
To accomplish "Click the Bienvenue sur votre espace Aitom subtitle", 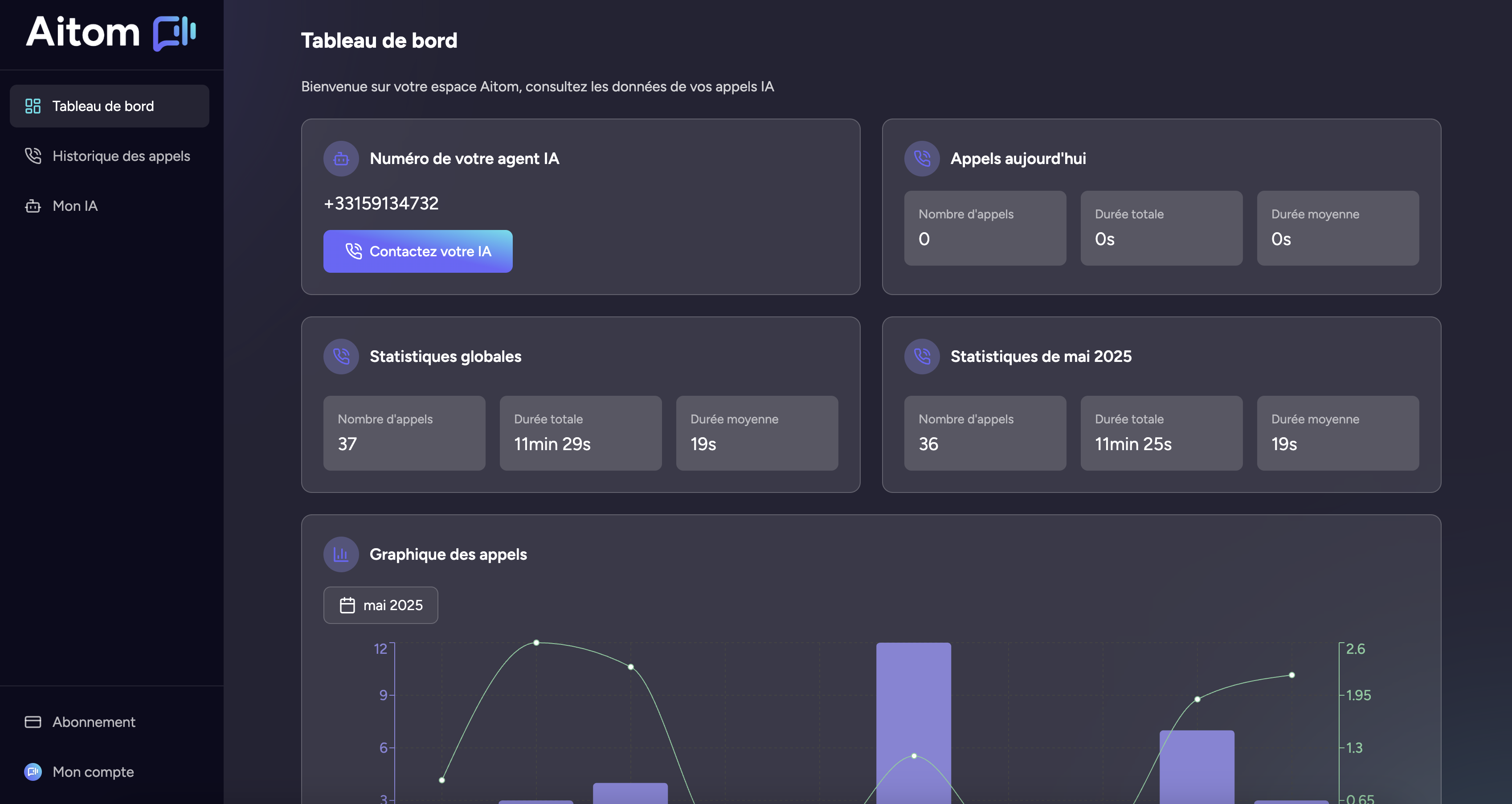I will [538, 87].
